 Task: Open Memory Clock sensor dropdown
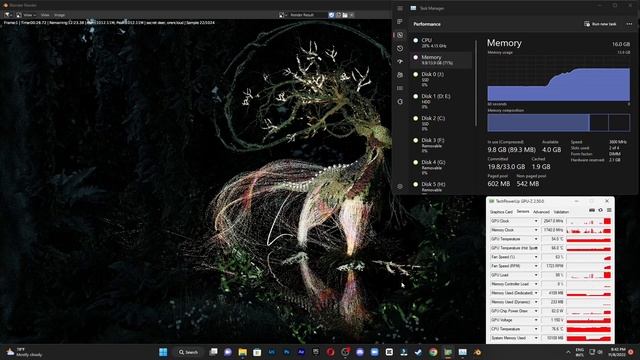(x=536, y=230)
